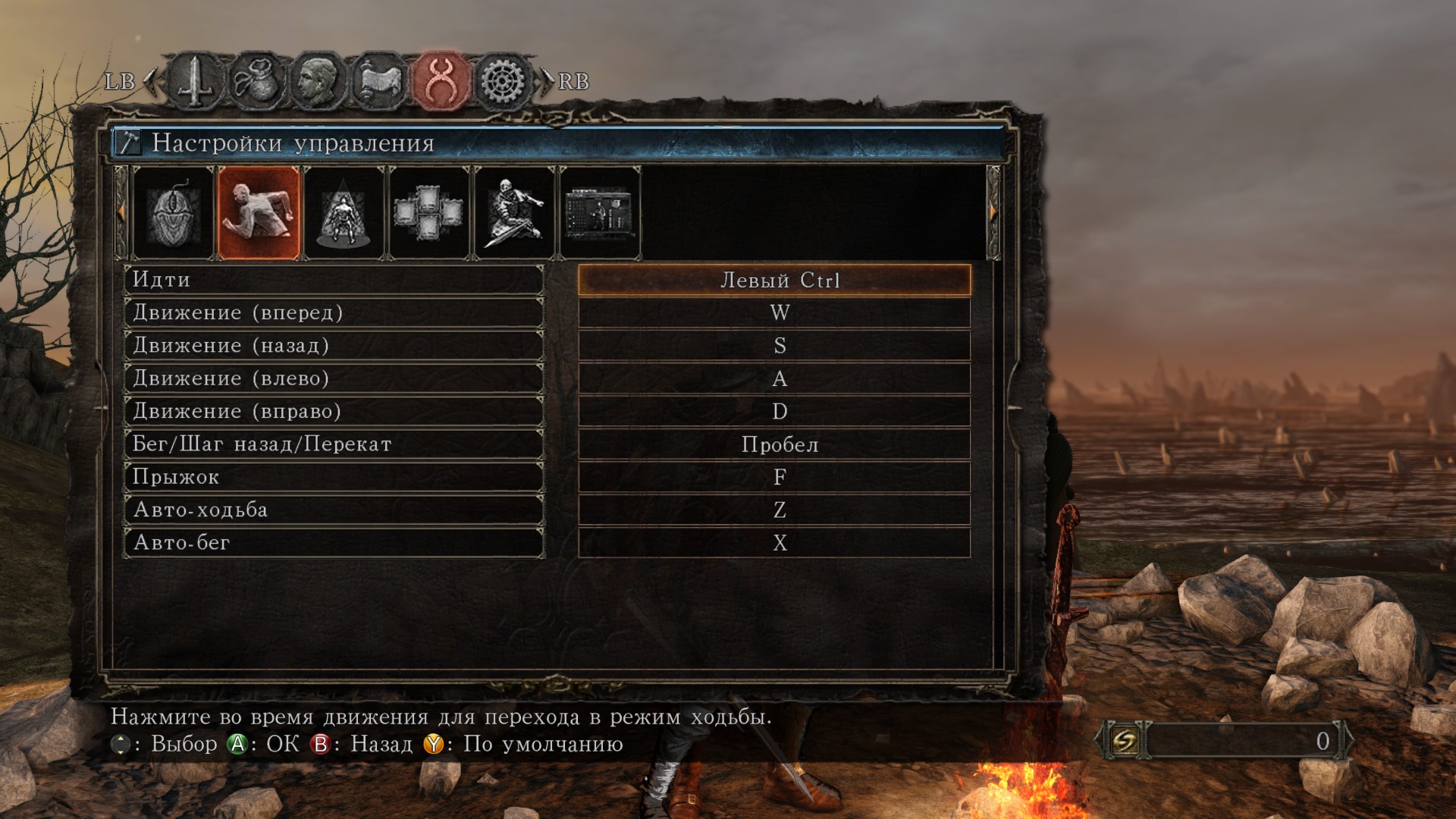Image resolution: width=1456 pixels, height=819 pixels.
Task: Select the Прыжок action row
Action: click(334, 477)
